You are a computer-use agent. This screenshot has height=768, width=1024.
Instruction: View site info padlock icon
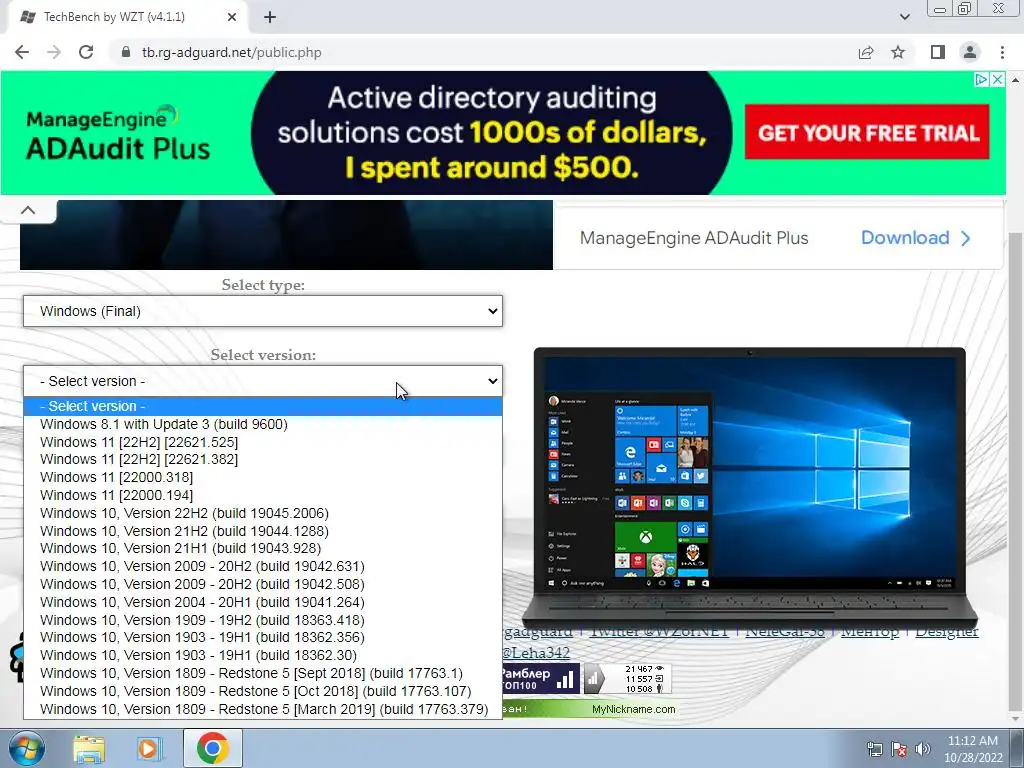pyautogui.click(x=126, y=52)
